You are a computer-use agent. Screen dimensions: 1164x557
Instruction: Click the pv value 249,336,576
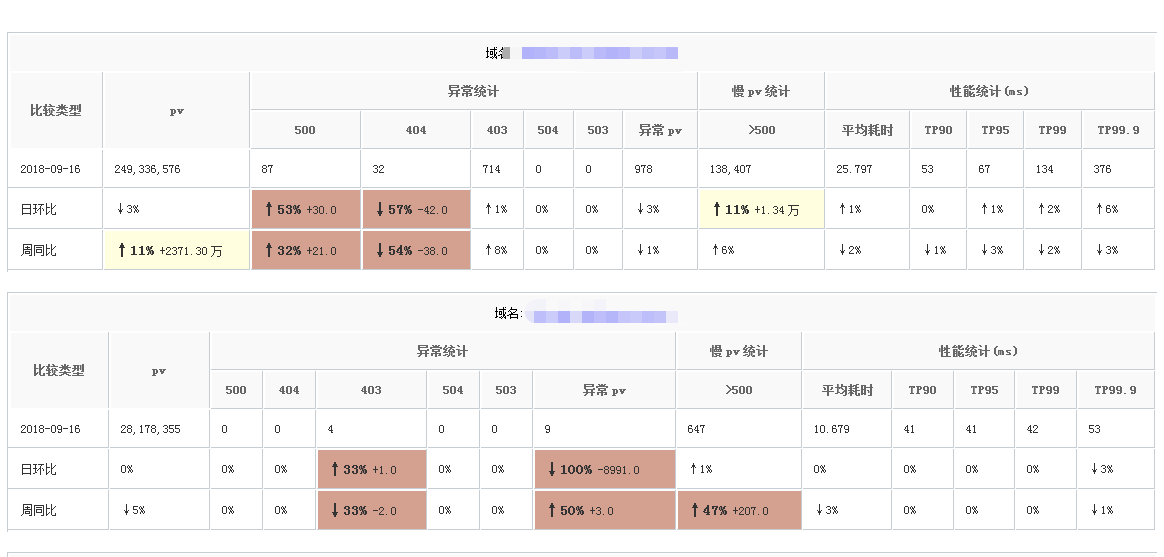point(148,169)
